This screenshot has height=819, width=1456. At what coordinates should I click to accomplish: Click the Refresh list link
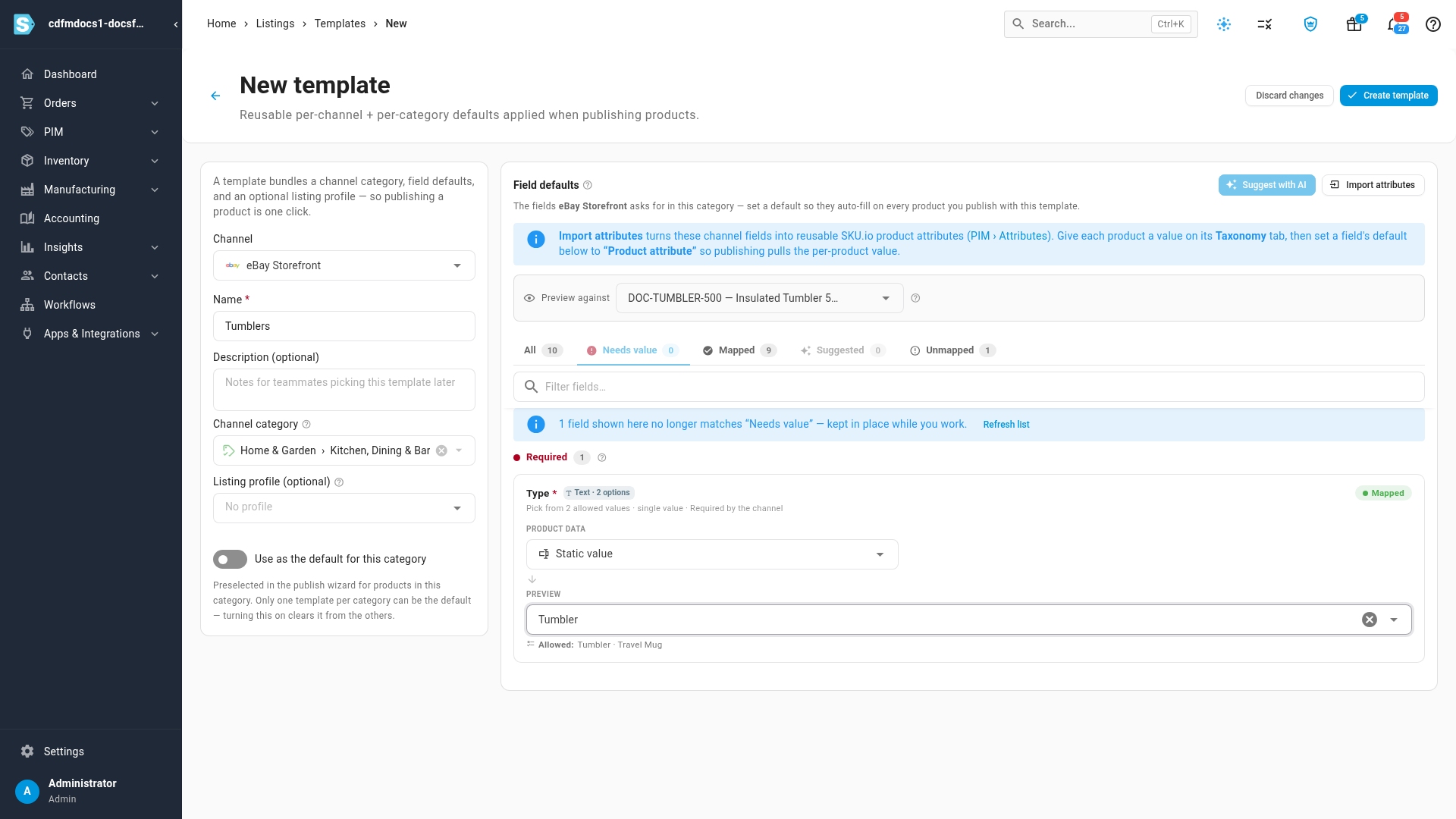(1006, 425)
